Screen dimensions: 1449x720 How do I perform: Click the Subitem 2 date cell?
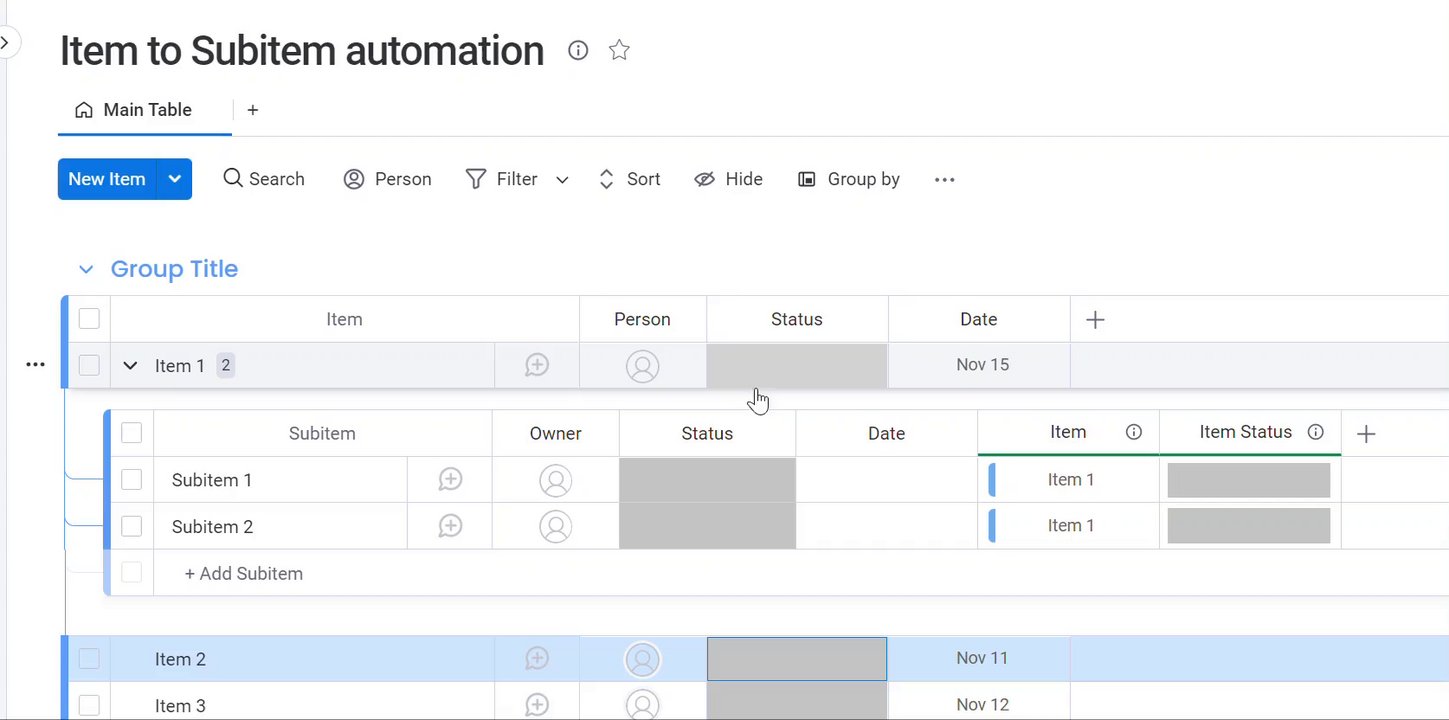[887, 526]
